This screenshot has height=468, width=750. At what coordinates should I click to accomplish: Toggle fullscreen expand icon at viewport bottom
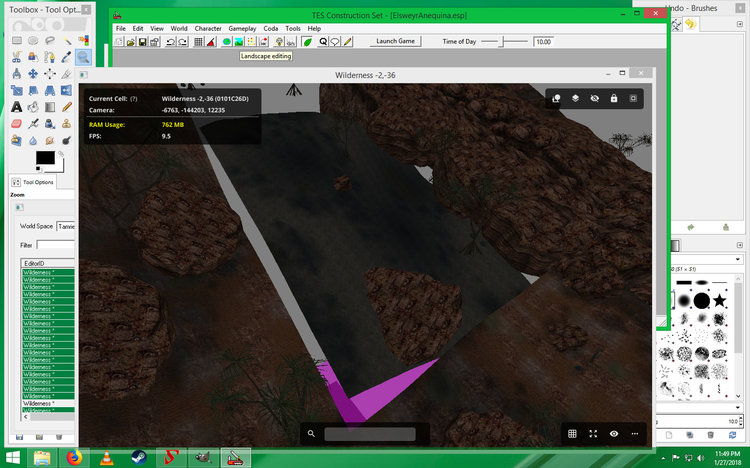(x=593, y=434)
